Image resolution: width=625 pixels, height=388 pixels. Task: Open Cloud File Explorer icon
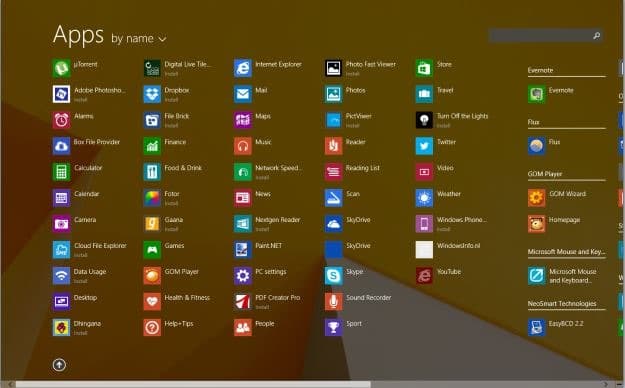click(x=61, y=250)
